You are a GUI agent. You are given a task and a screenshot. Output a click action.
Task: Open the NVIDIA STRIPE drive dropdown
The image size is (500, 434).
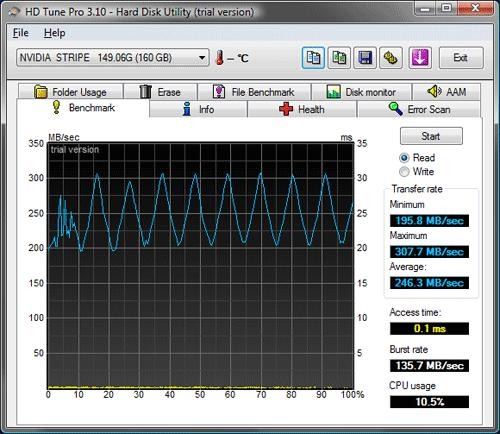coord(113,58)
